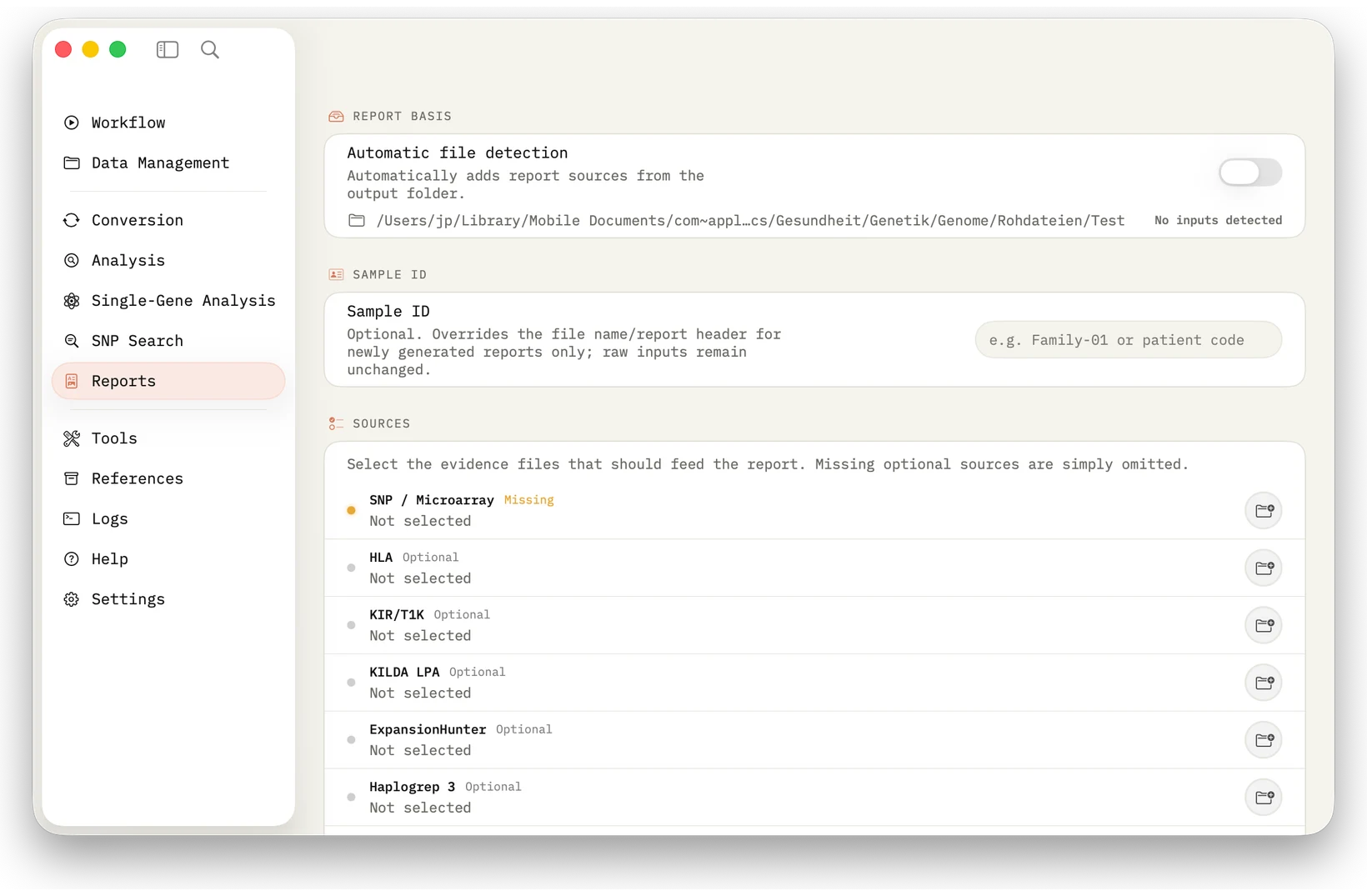
Task: Focus the Sample ID input field
Action: (x=1129, y=340)
